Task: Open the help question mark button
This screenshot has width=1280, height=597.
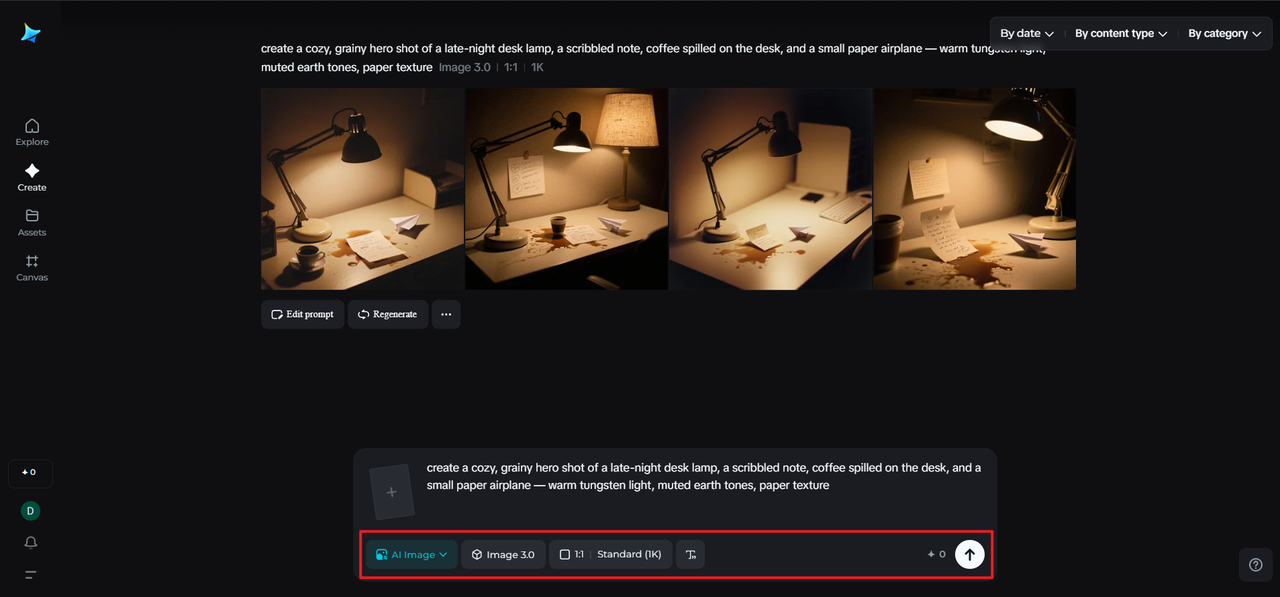Action: coord(1256,564)
